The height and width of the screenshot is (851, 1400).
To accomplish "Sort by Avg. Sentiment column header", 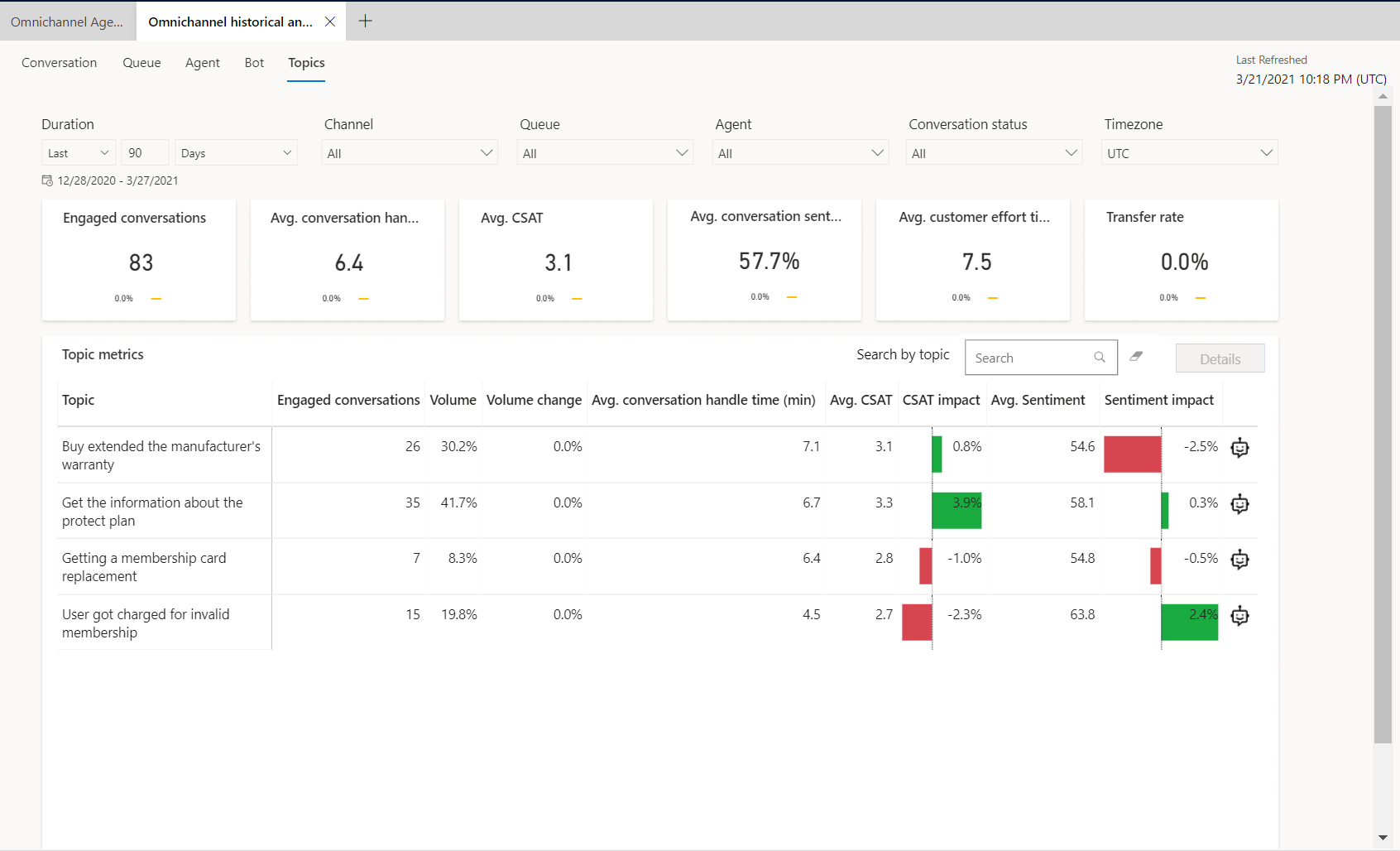I will coord(1038,400).
